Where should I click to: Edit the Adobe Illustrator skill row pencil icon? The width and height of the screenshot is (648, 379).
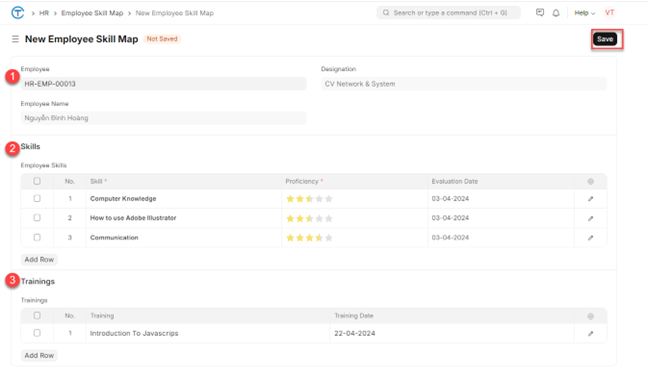tap(591, 218)
